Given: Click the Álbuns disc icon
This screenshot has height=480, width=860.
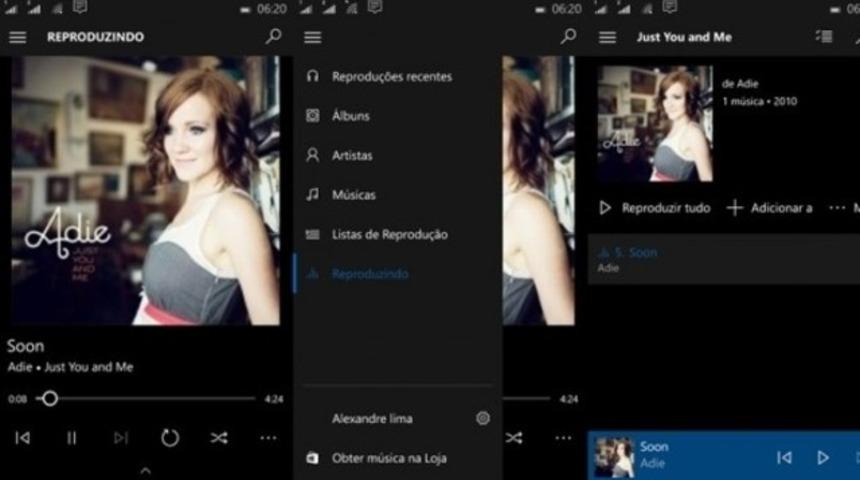Looking at the screenshot, I should coord(313,116).
